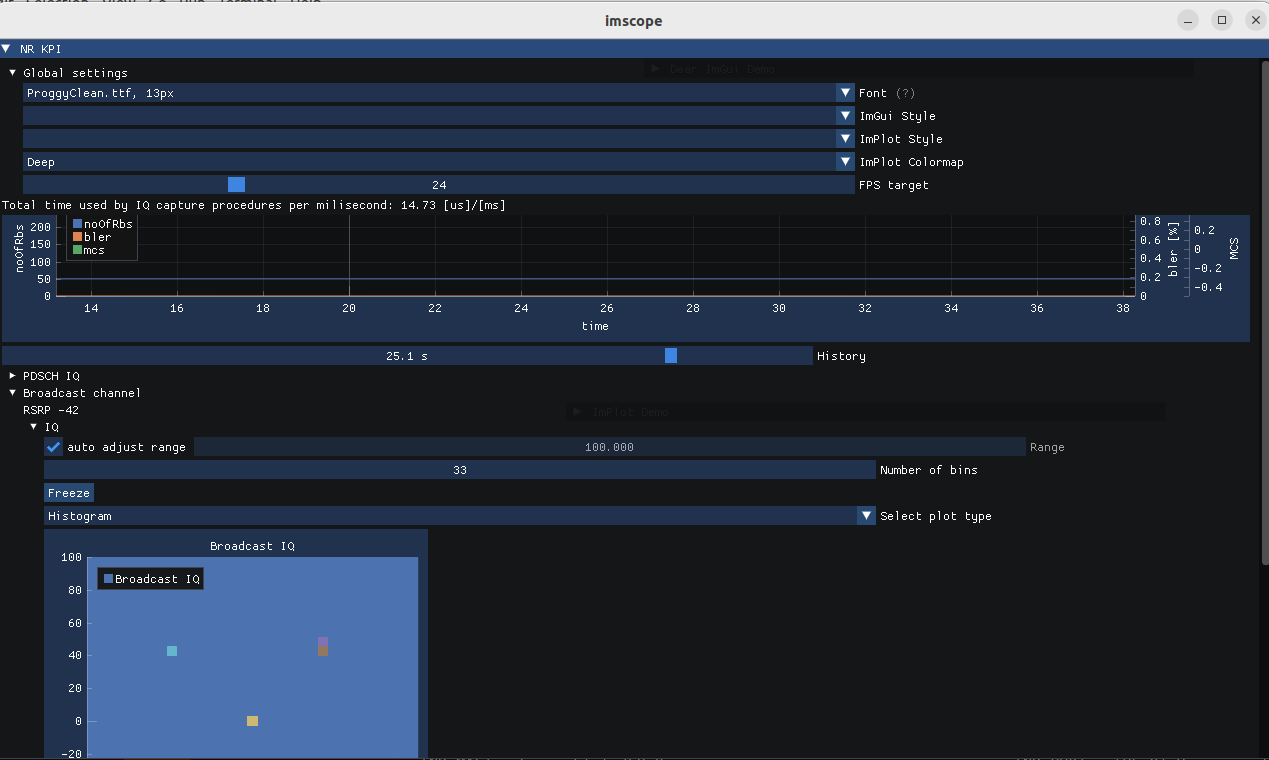Click FPS target slider handle
This screenshot has height=760, width=1269.
pyautogui.click(x=236, y=185)
